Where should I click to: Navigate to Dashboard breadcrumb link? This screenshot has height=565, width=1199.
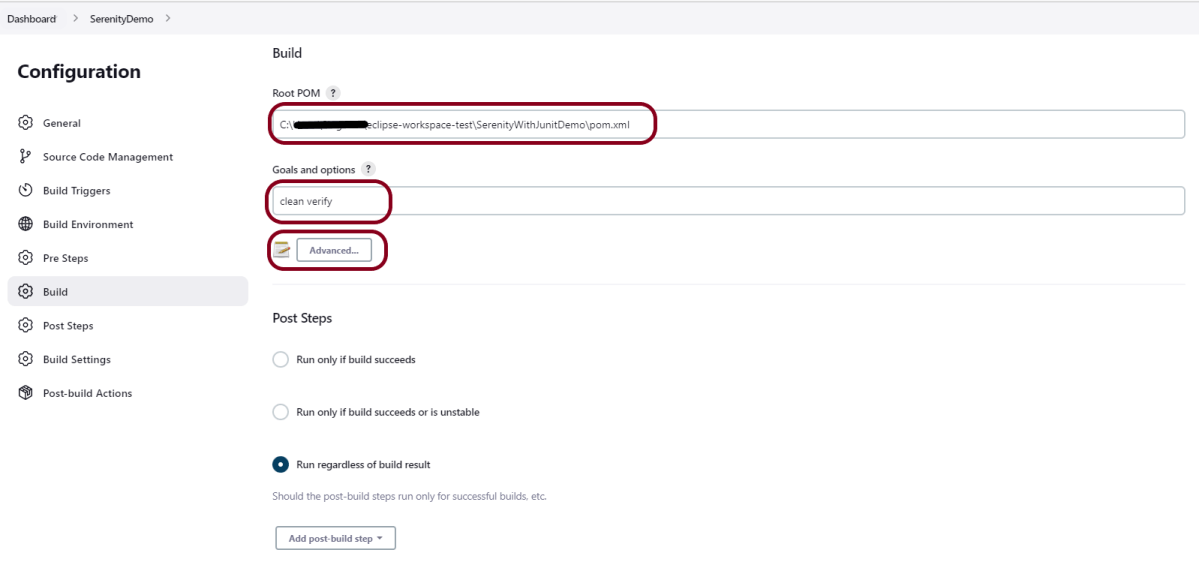click(x=32, y=19)
